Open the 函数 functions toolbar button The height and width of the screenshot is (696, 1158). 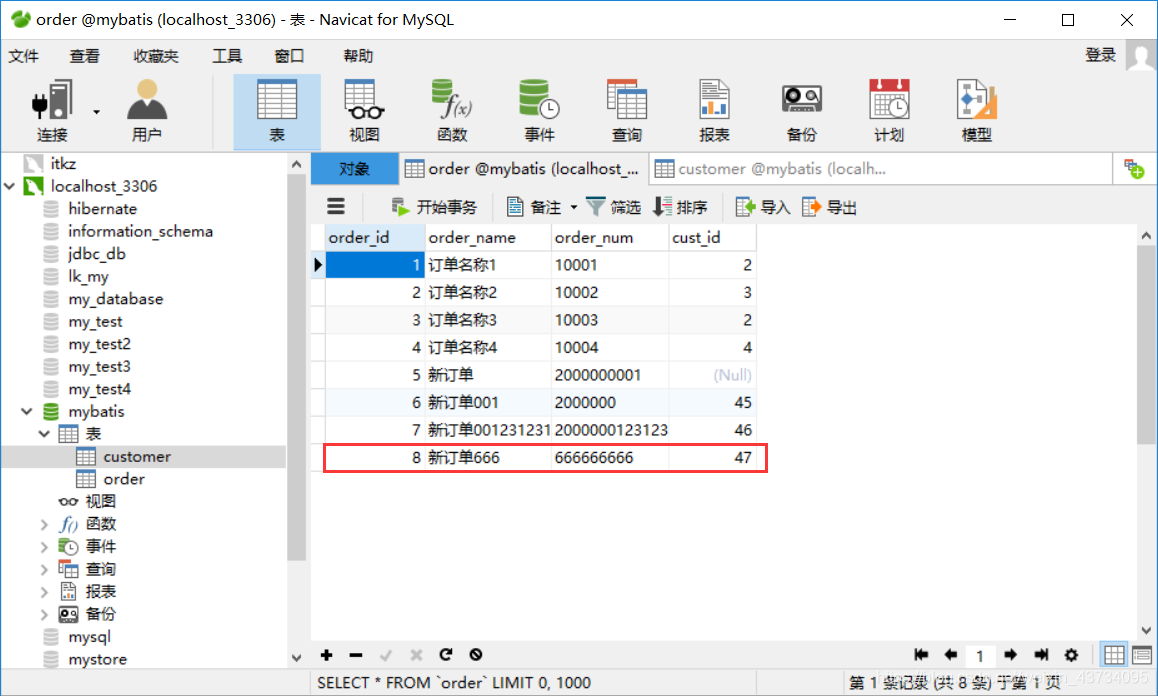[x=452, y=111]
